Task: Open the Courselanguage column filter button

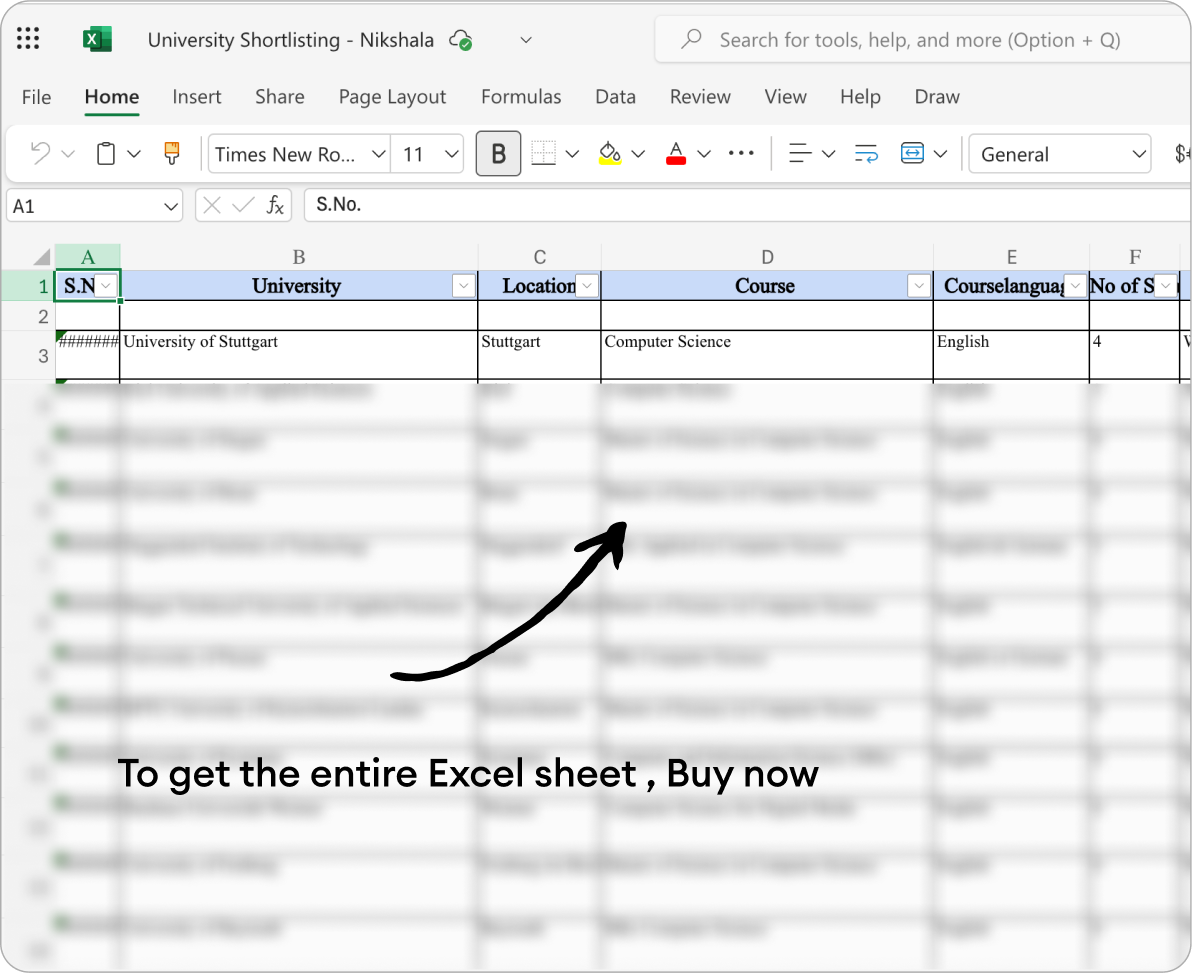Action: pos(1075,286)
